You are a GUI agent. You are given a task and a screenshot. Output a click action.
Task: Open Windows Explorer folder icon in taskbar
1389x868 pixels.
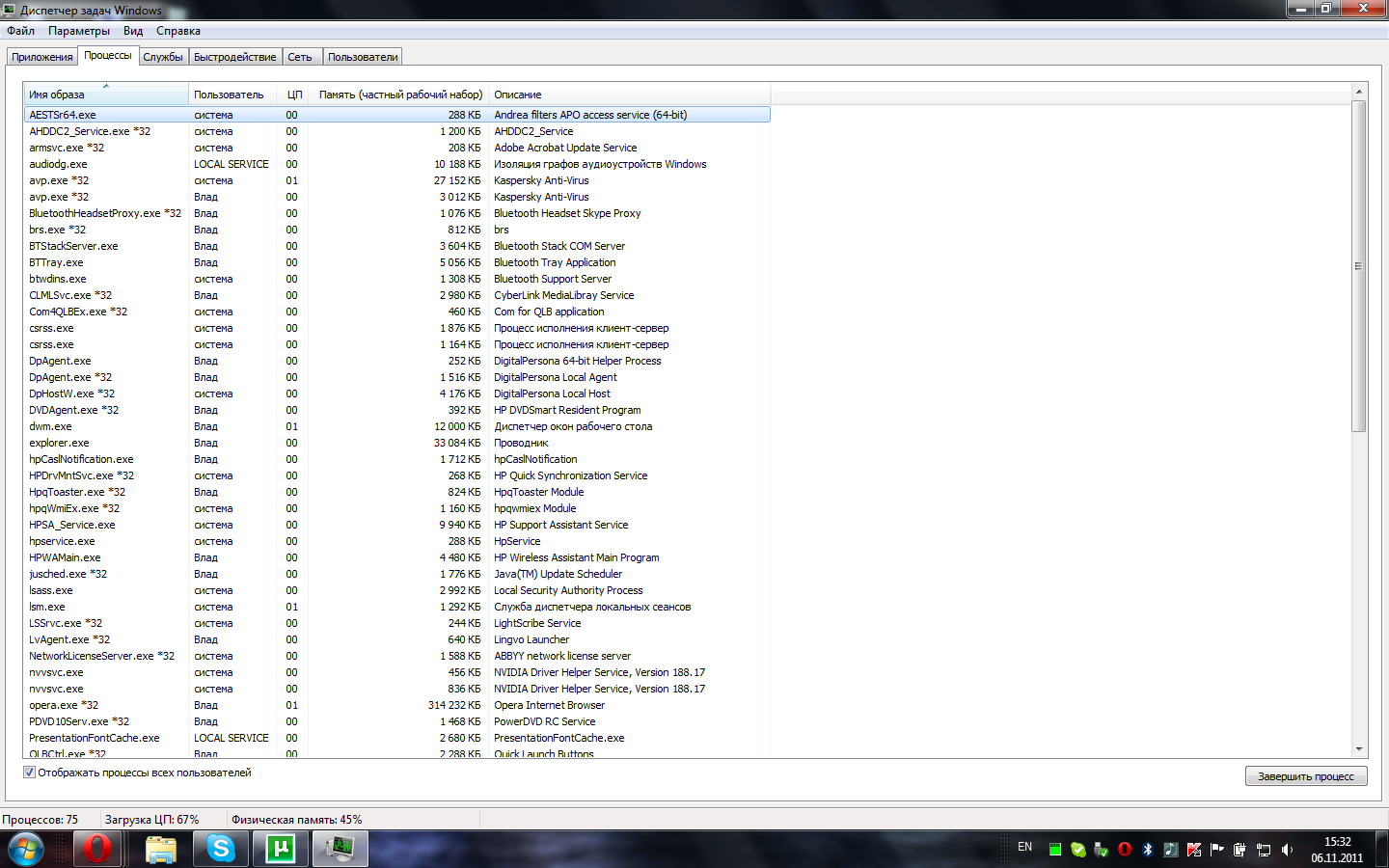coord(161,849)
